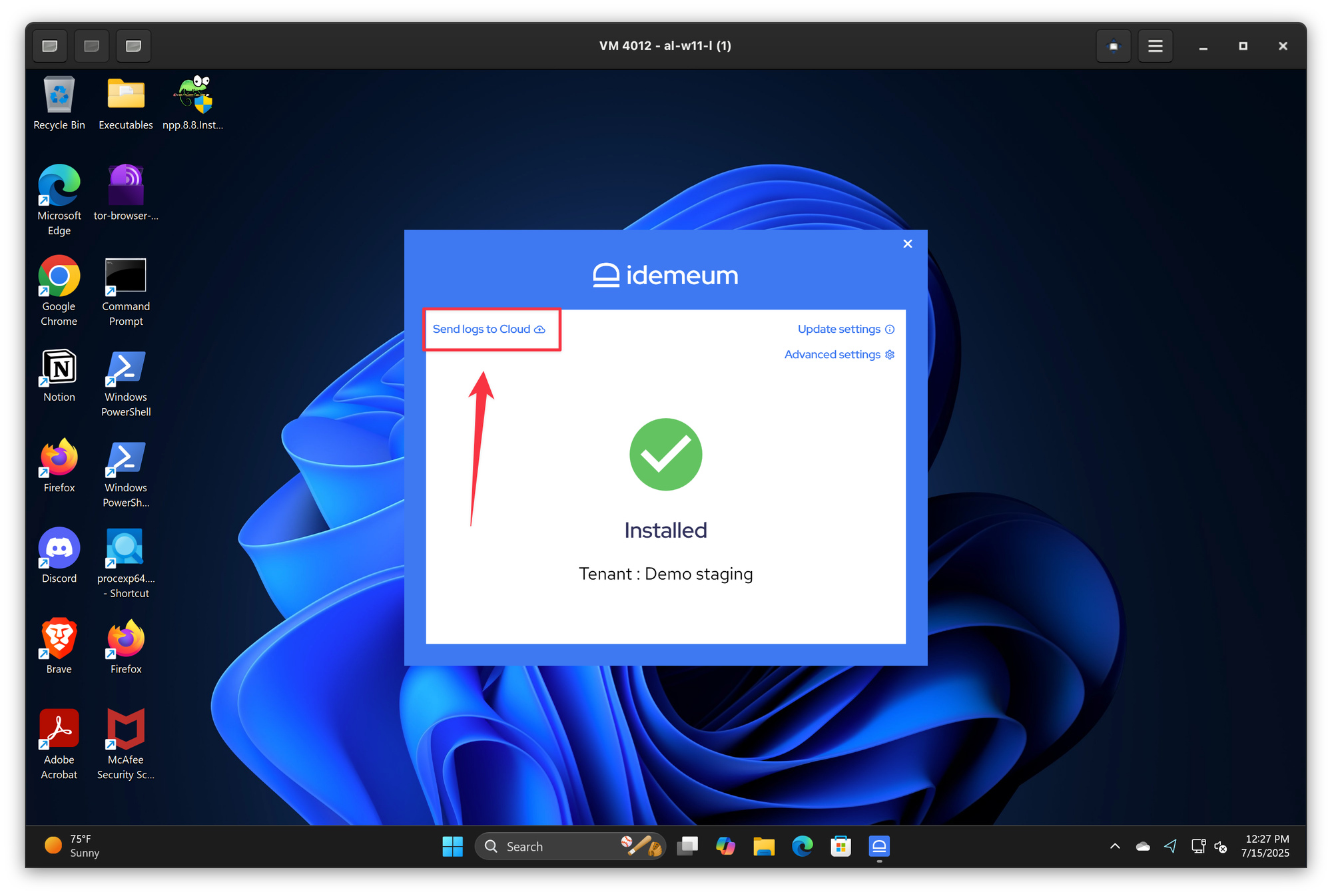1332x896 pixels.
Task: Select the Command Prompt desktop shortcut
Action: click(126, 291)
